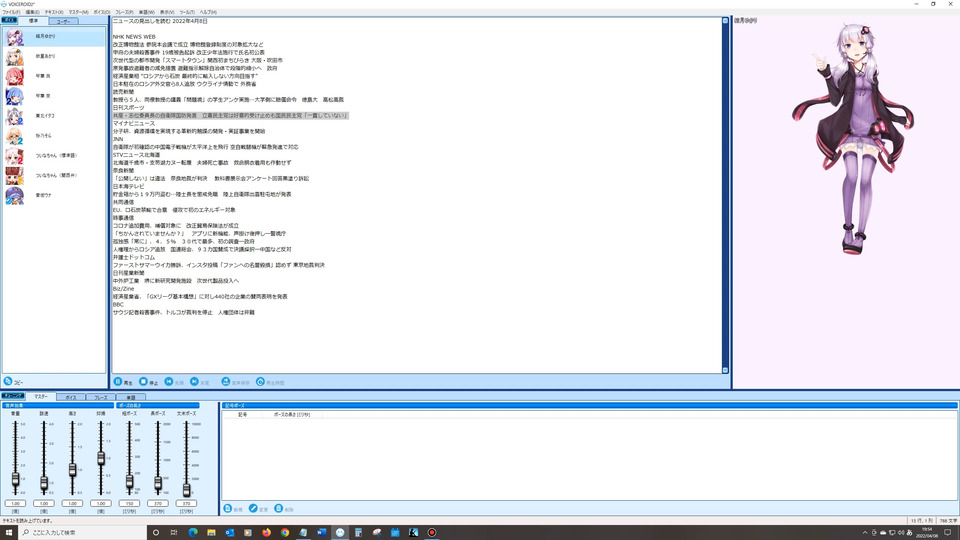960x540 pixels.
Task: Pick the 桜乃そら voice avatar
Action: [x=14, y=136]
